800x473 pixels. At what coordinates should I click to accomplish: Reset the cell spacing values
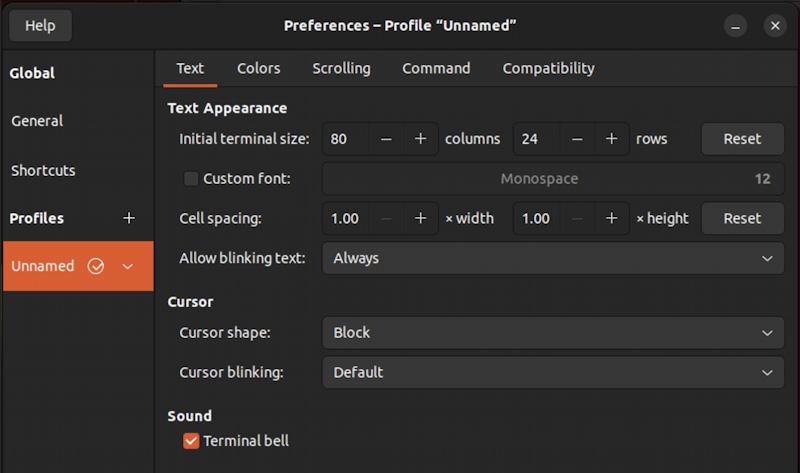(742, 218)
